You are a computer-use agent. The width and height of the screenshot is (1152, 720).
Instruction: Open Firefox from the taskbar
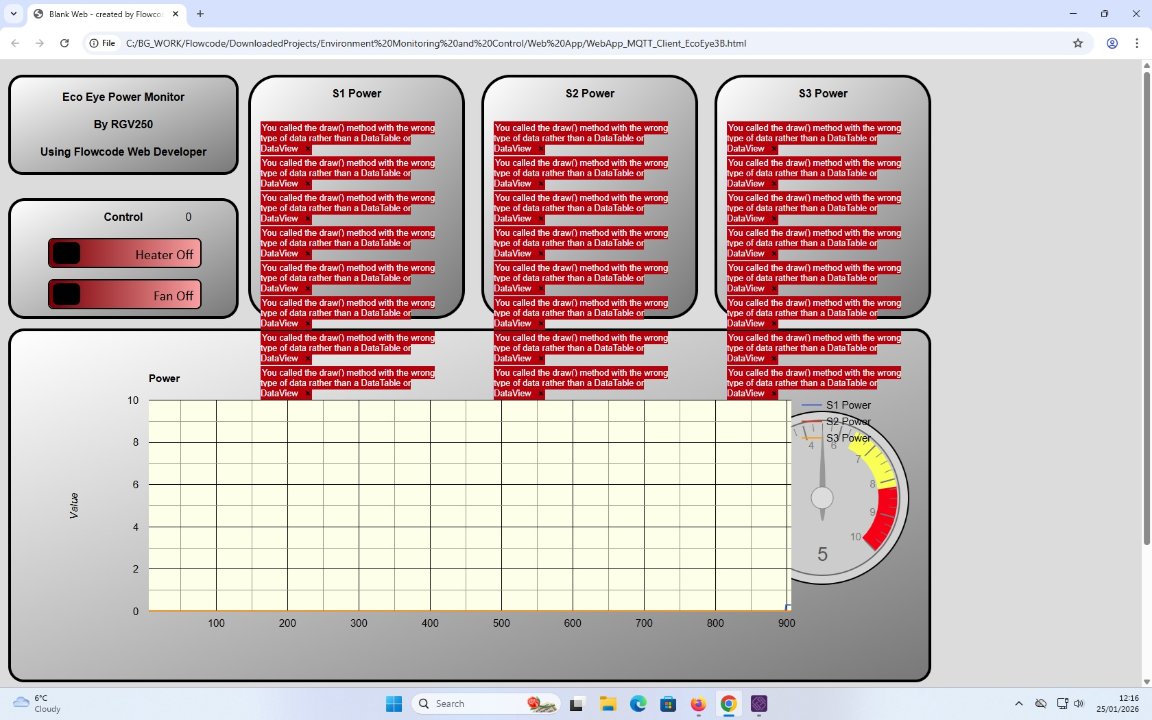coord(698,704)
